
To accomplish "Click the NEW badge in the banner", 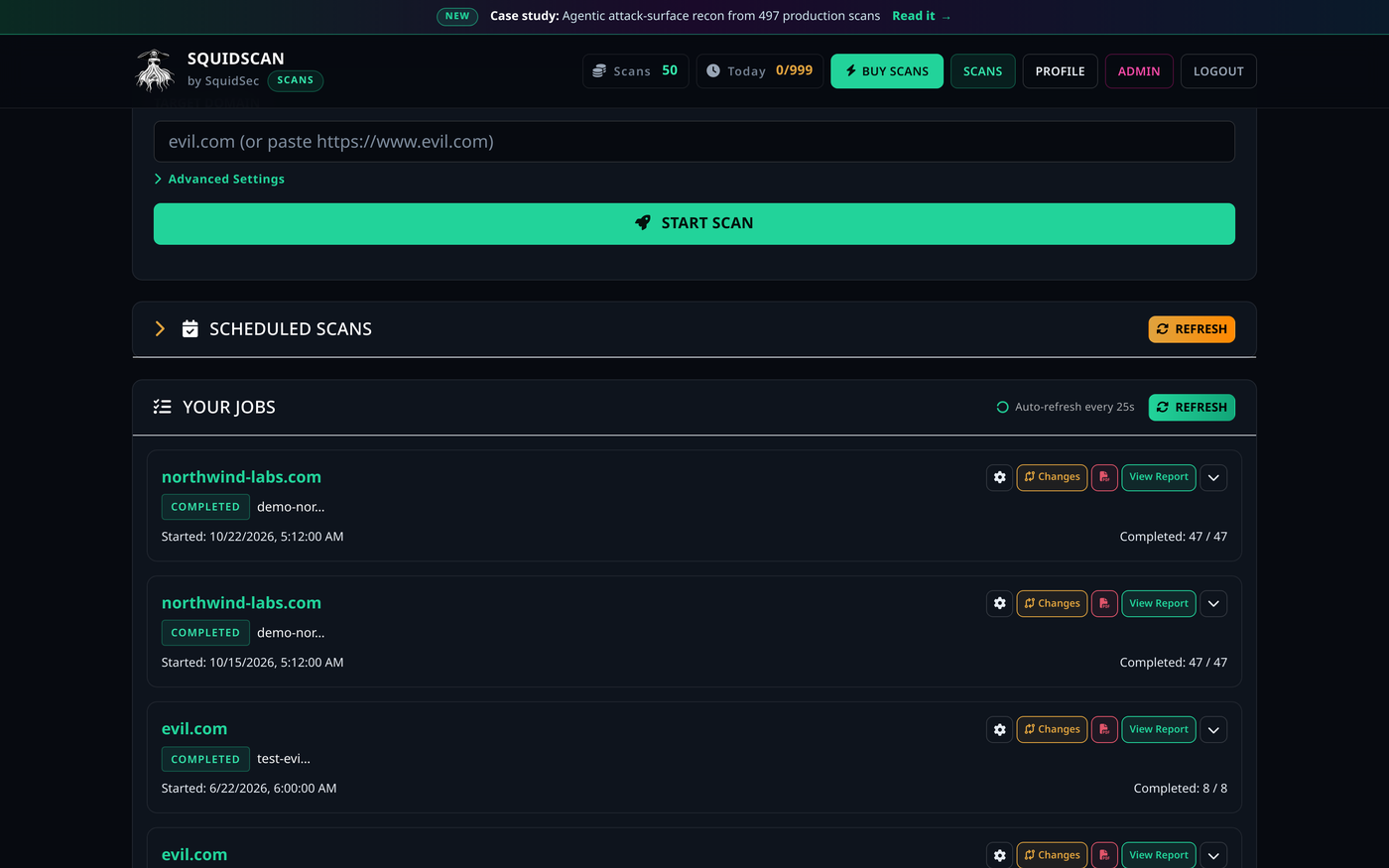I will pos(457,16).
